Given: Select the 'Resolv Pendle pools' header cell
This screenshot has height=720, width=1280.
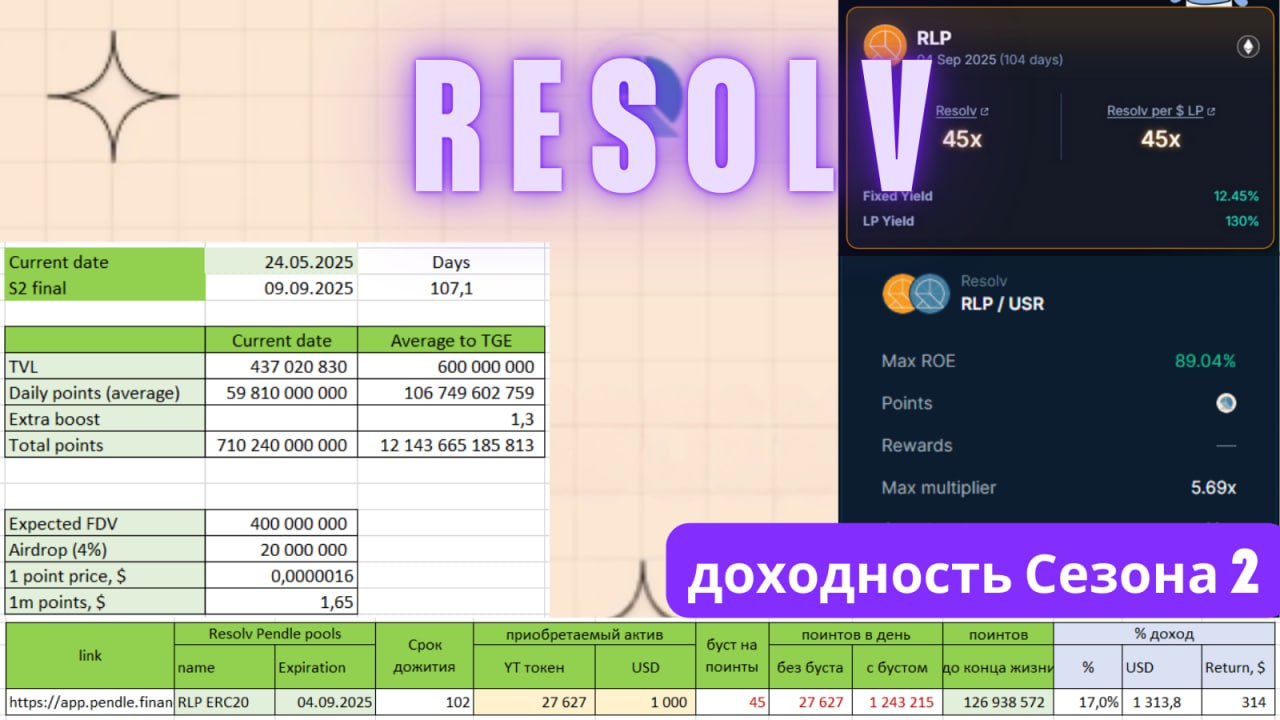Looking at the screenshot, I should click(275, 633).
